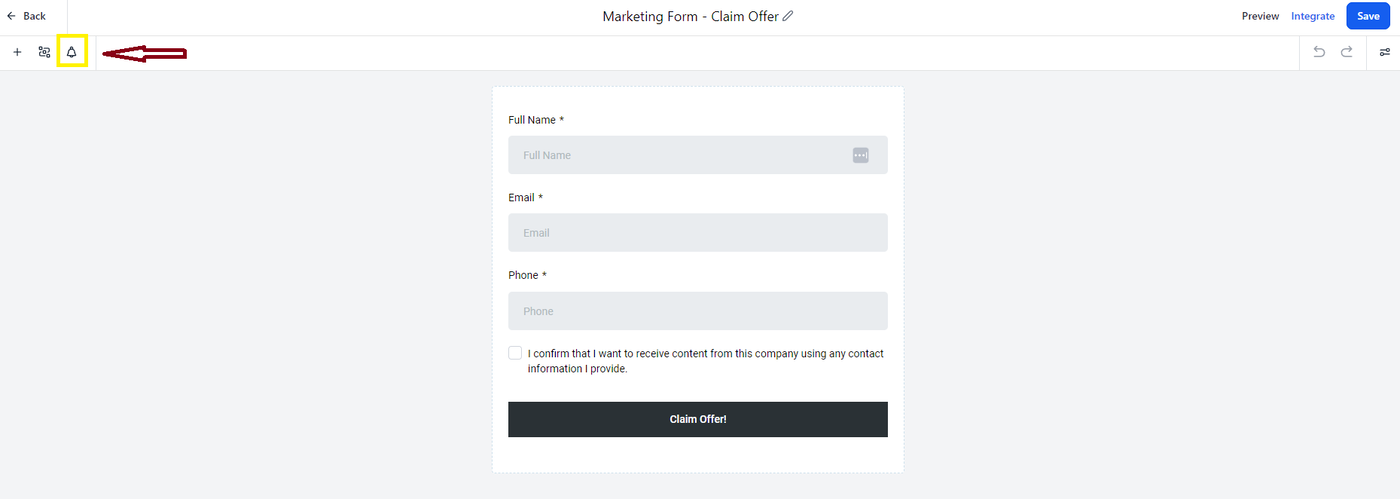Open the add element plus icon

pyautogui.click(x=17, y=52)
